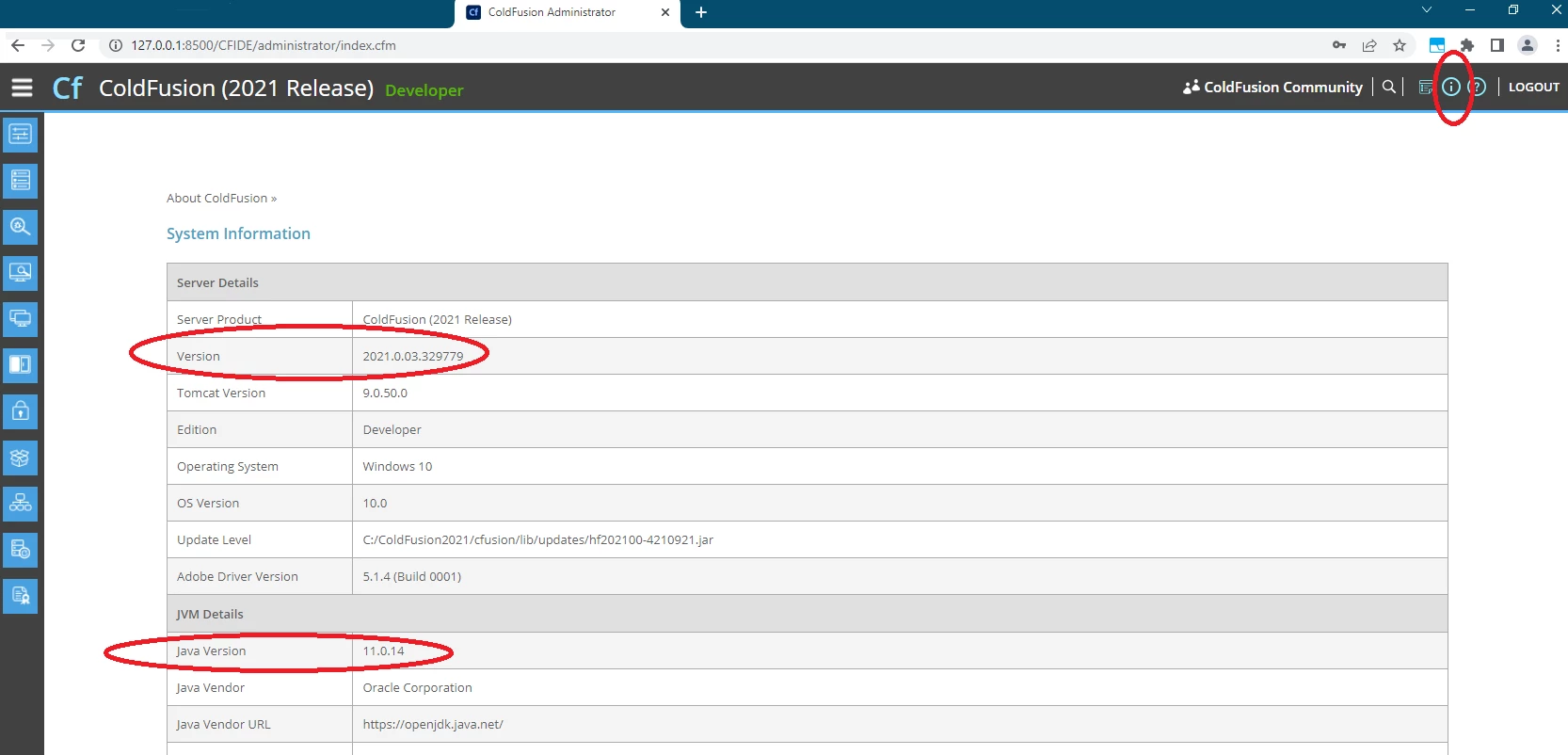The height and width of the screenshot is (755, 1568).
Task: Click the blue extension icon in toolbar
Action: click(x=1437, y=45)
